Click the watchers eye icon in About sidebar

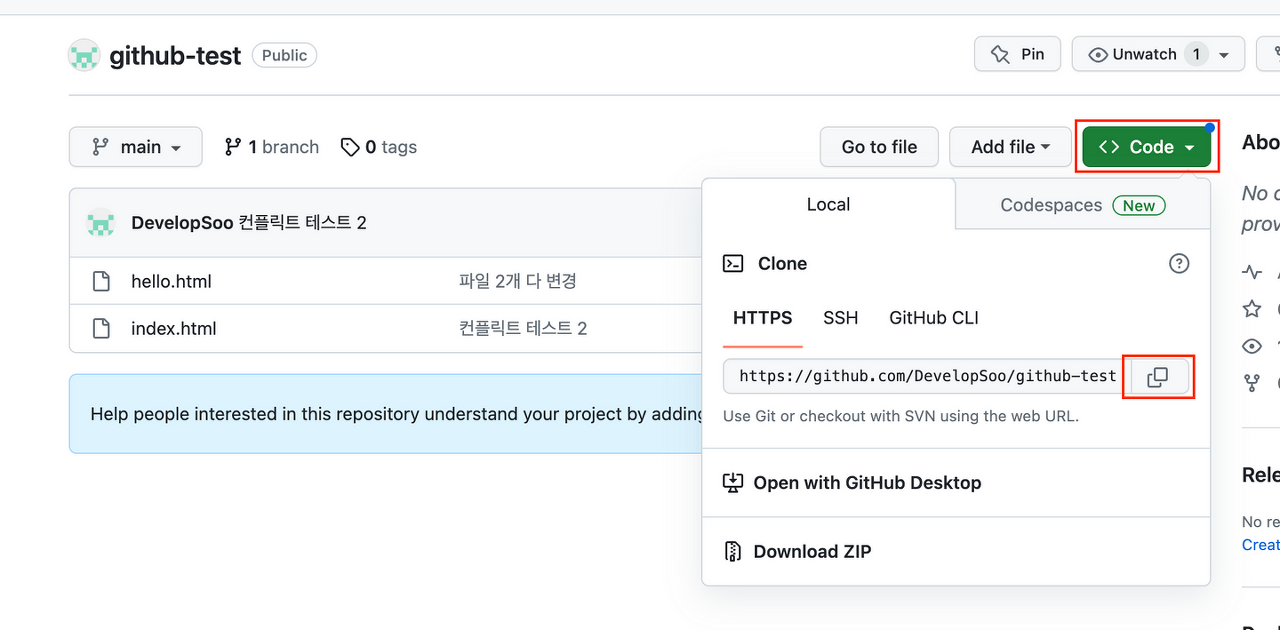coord(1251,346)
